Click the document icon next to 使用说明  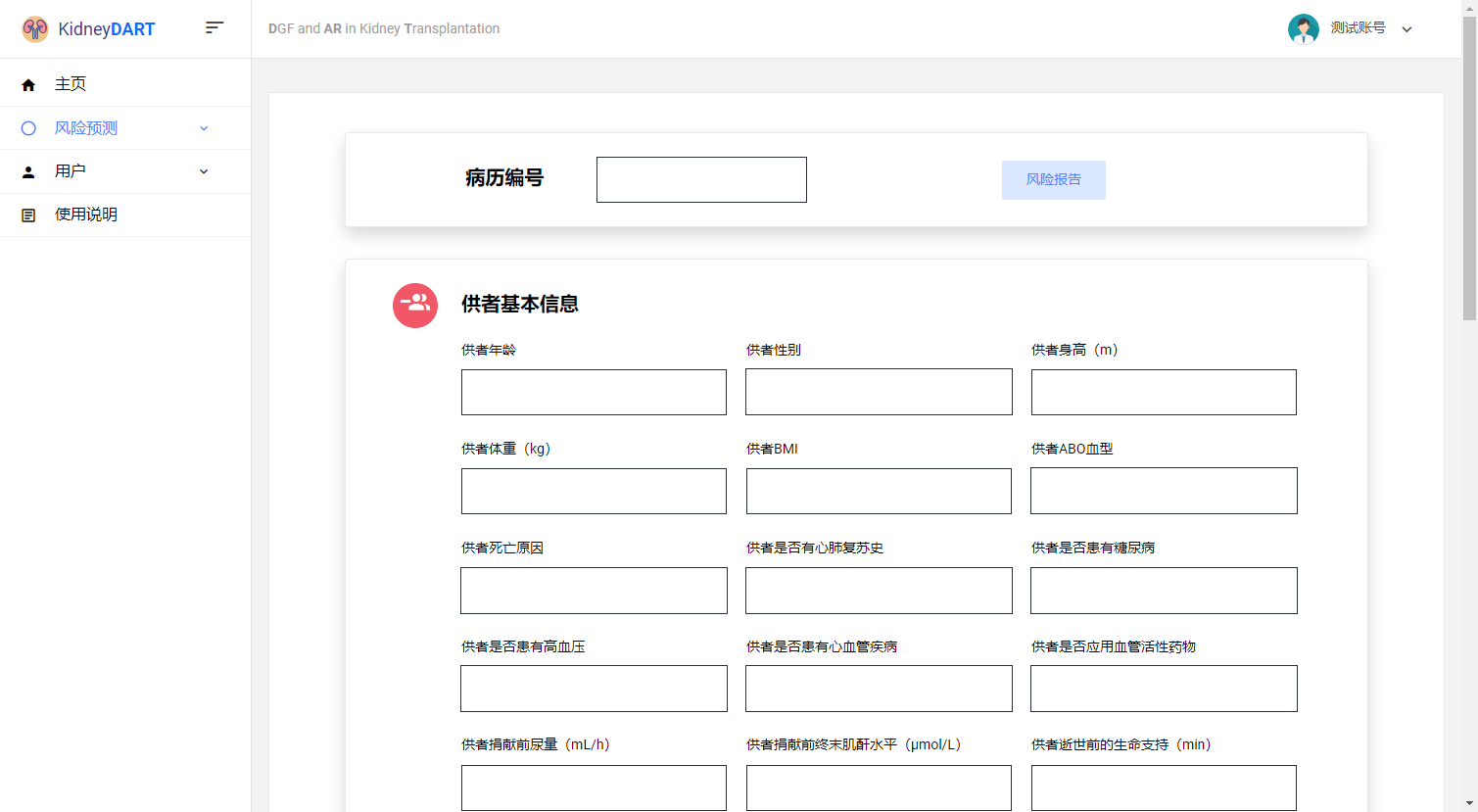click(x=28, y=215)
